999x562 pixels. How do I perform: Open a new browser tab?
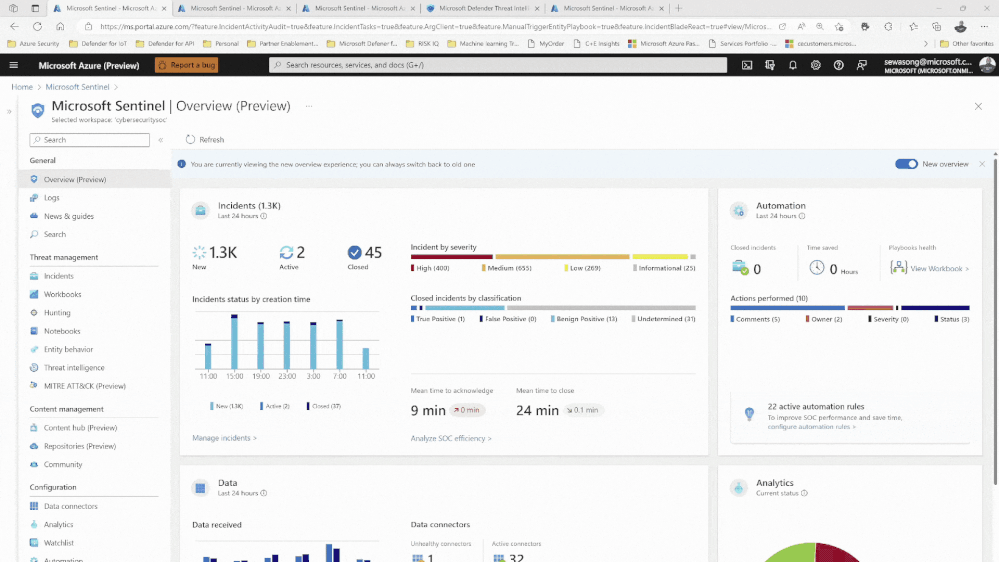coord(679,8)
